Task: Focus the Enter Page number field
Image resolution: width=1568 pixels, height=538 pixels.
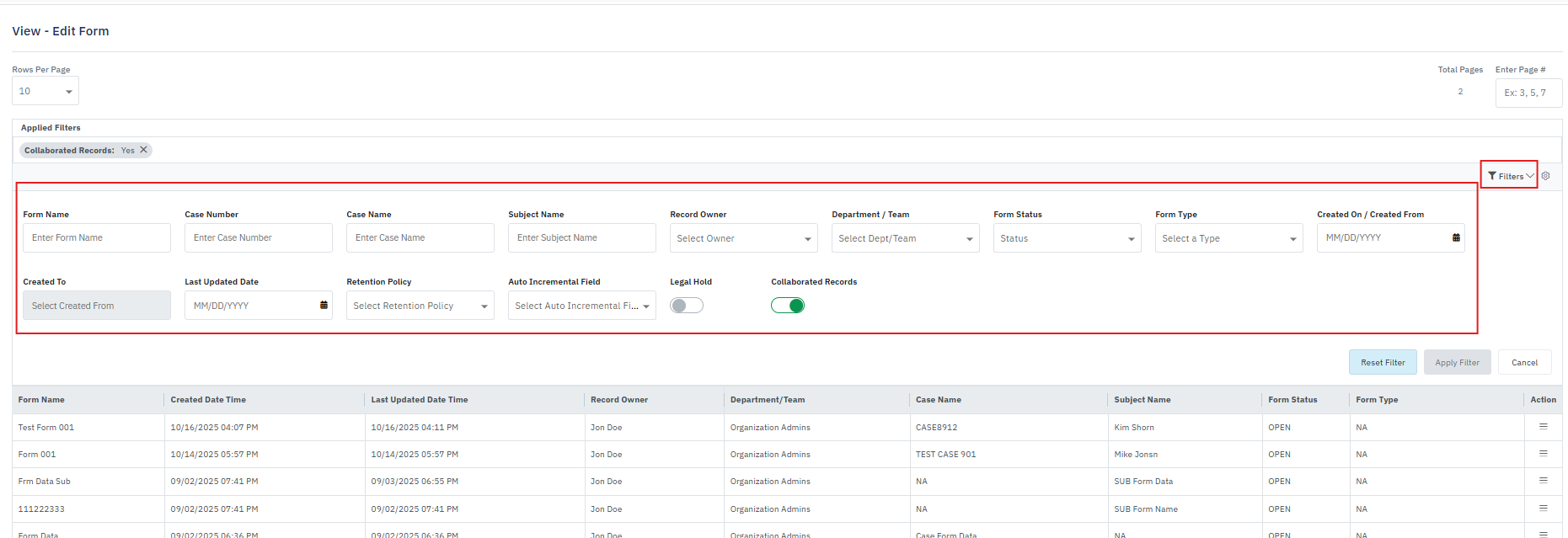Action: click(x=1528, y=93)
